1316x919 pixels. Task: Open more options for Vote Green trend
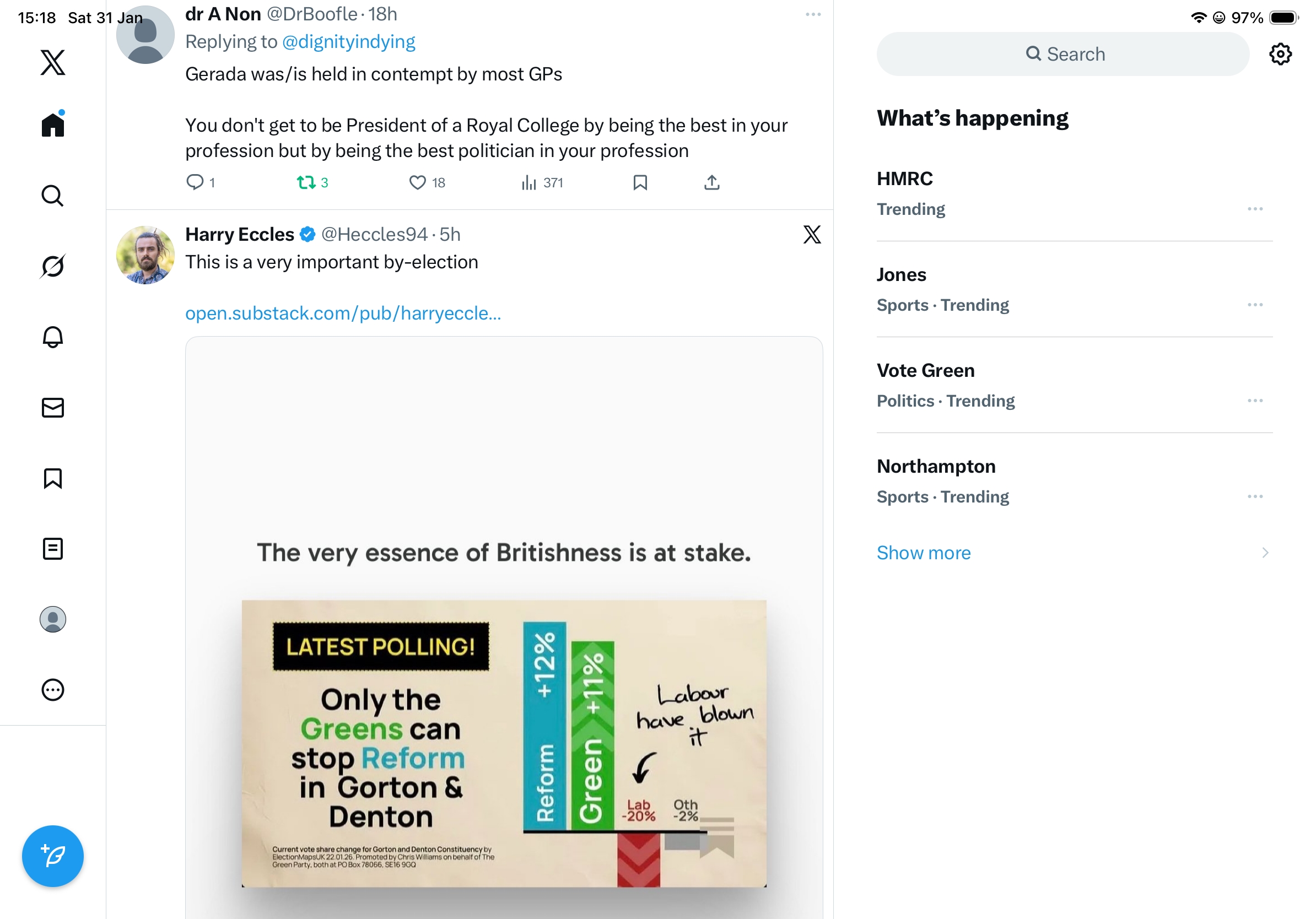point(1255,401)
